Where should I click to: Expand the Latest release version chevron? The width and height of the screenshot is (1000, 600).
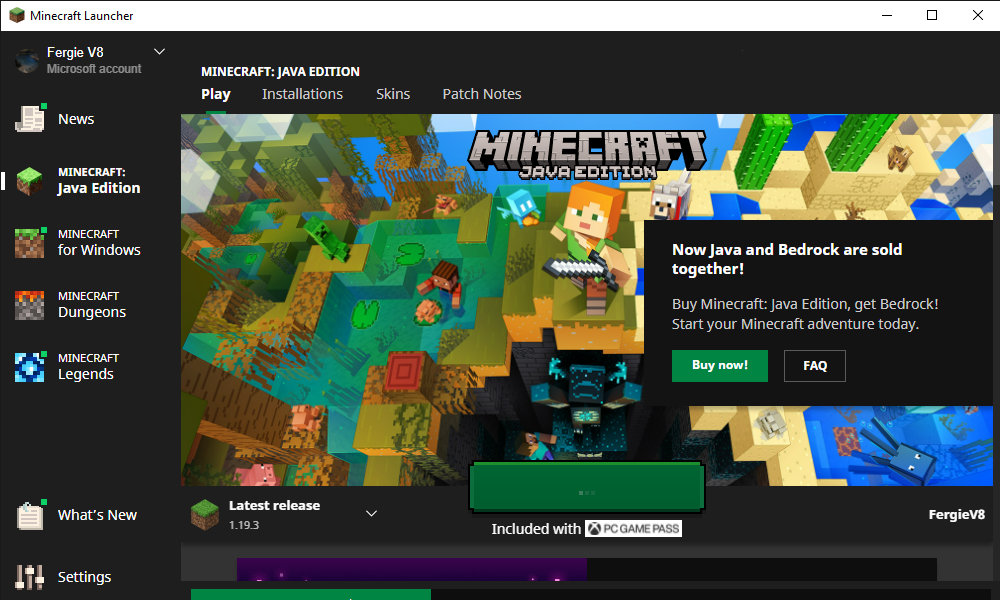coord(371,514)
